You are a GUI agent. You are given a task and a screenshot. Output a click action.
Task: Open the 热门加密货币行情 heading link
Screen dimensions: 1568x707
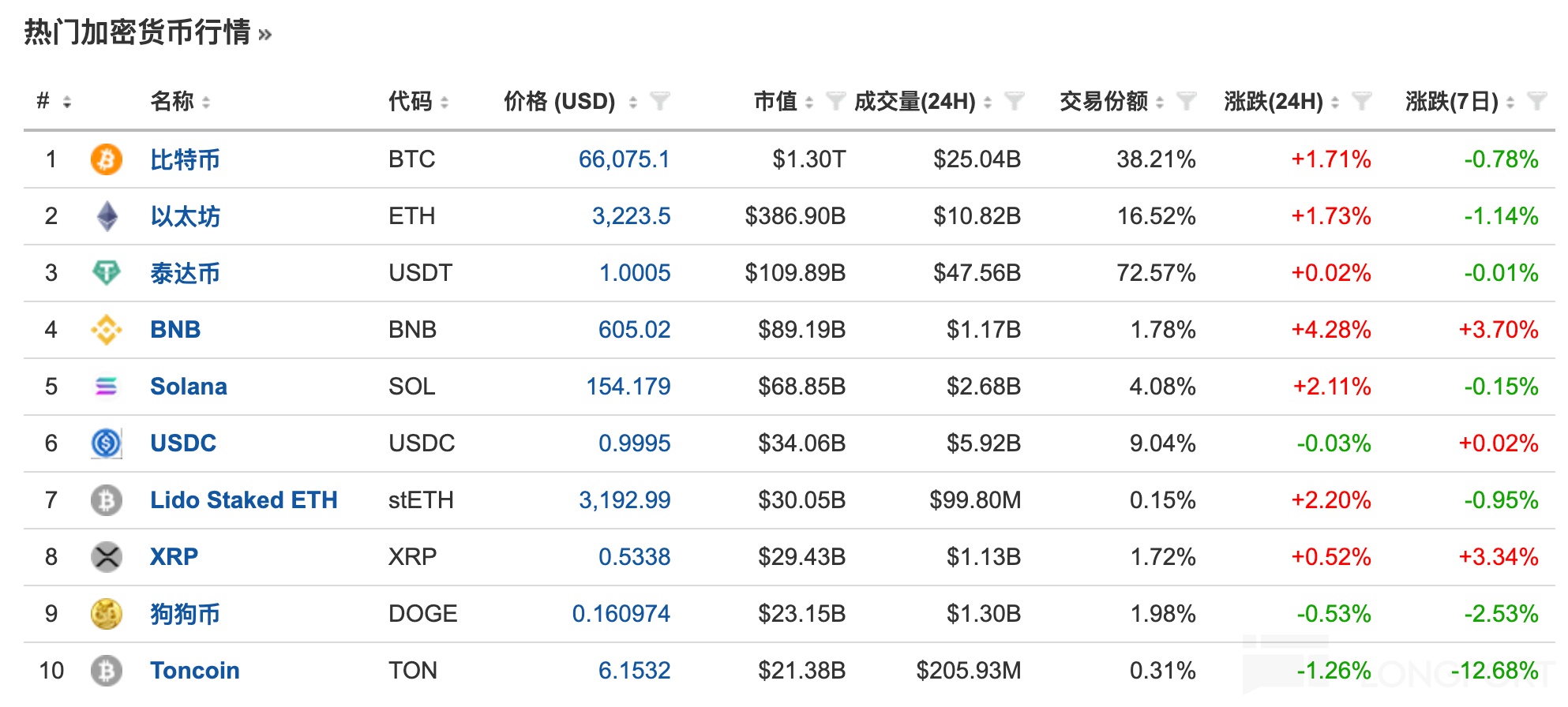[137, 32]
